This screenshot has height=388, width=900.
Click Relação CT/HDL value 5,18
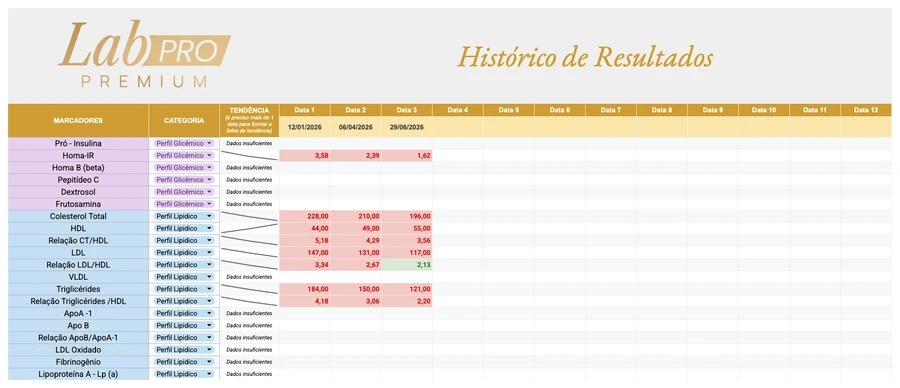pos(305,240)
